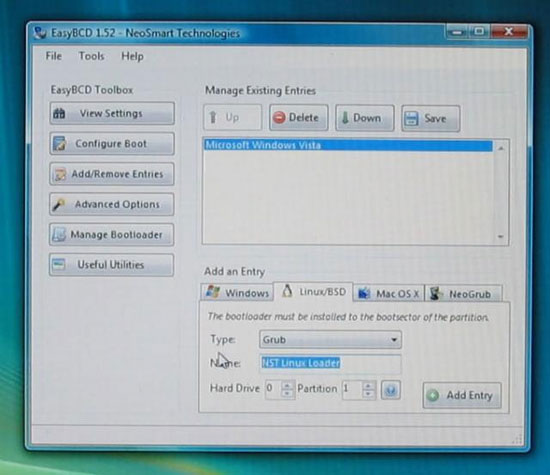Switch to the Linux/BSD tab
The height and width of the screenshot is (475, 550).
pos(313,292)
